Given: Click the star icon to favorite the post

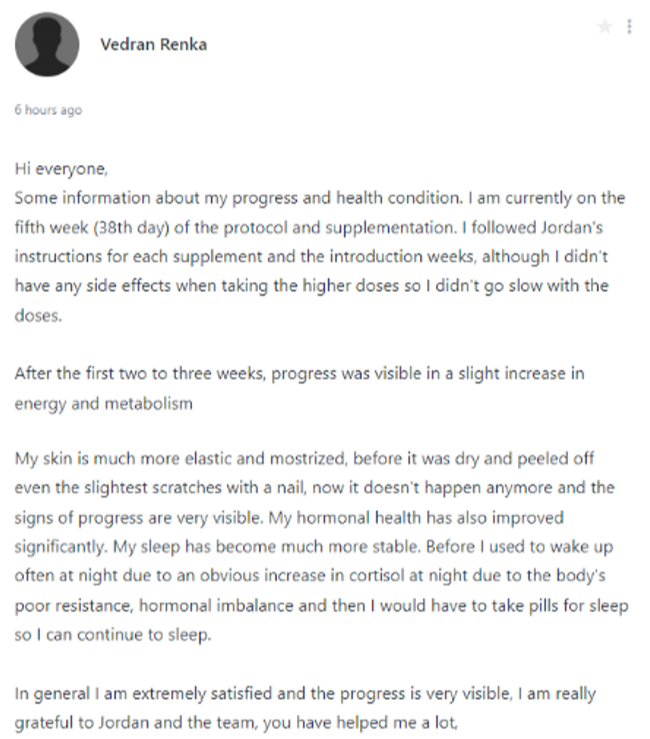Looking at the screenshot, I should tap(605, 26).
